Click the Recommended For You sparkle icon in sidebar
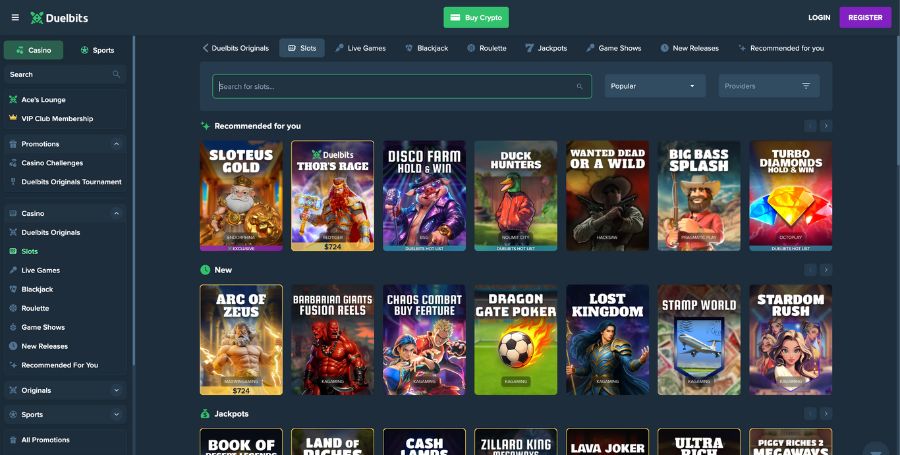This screenshot has height=455, width=900. coord(13,365)
